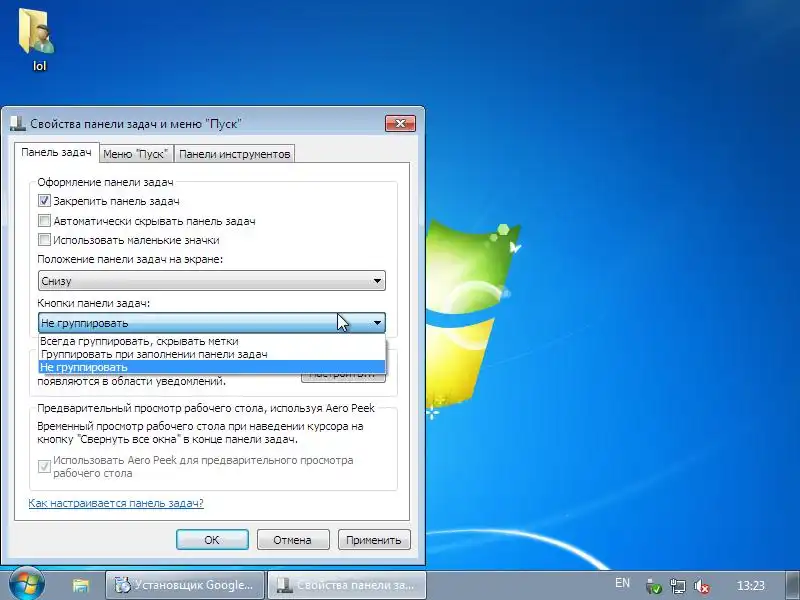Screen dimensions: 800x600
Task: Switch to Установщик Google taskbar button
Action: (x=185, y=585)
